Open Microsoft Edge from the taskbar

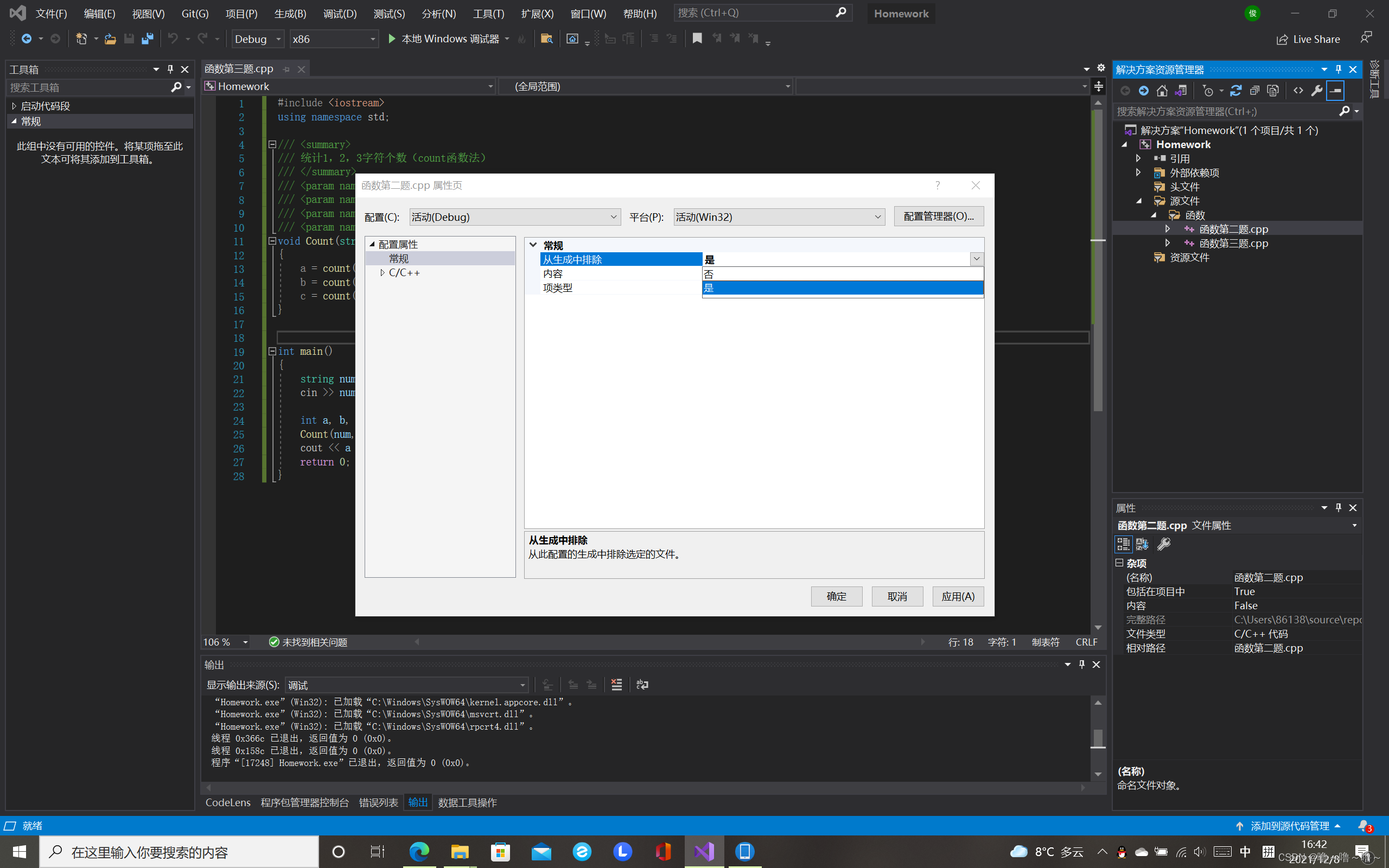click(419, 851)
